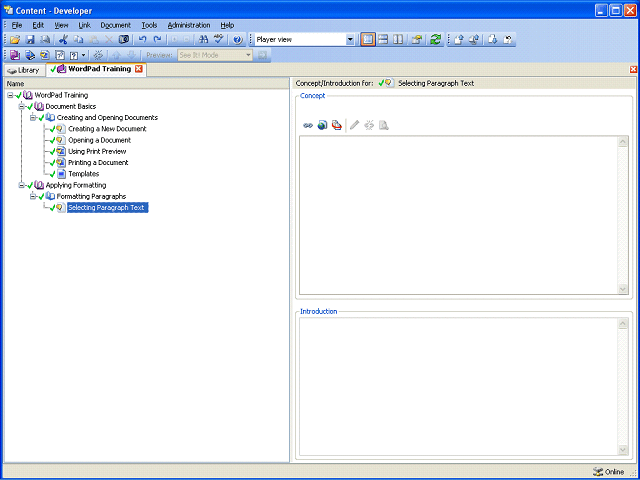The height and width of the screenshot is (480, 640).
Task: Collapse Creating and Opening Documents node
Action: (x=33, y=118)
